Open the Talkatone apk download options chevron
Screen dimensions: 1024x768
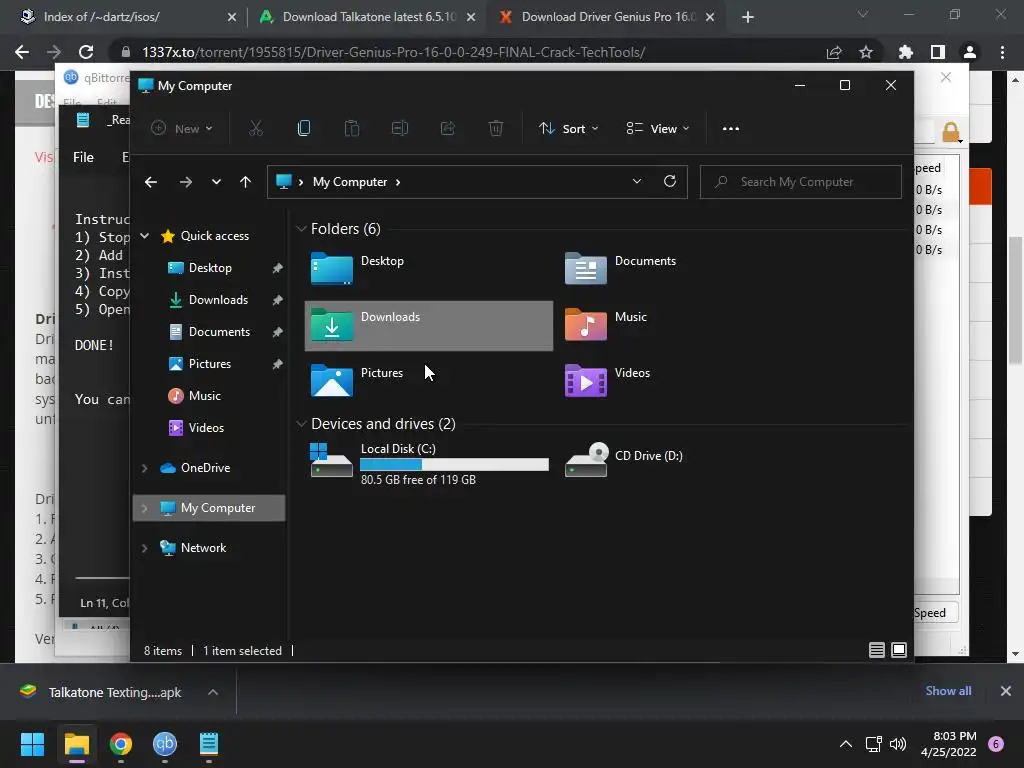tap(213, 692)
